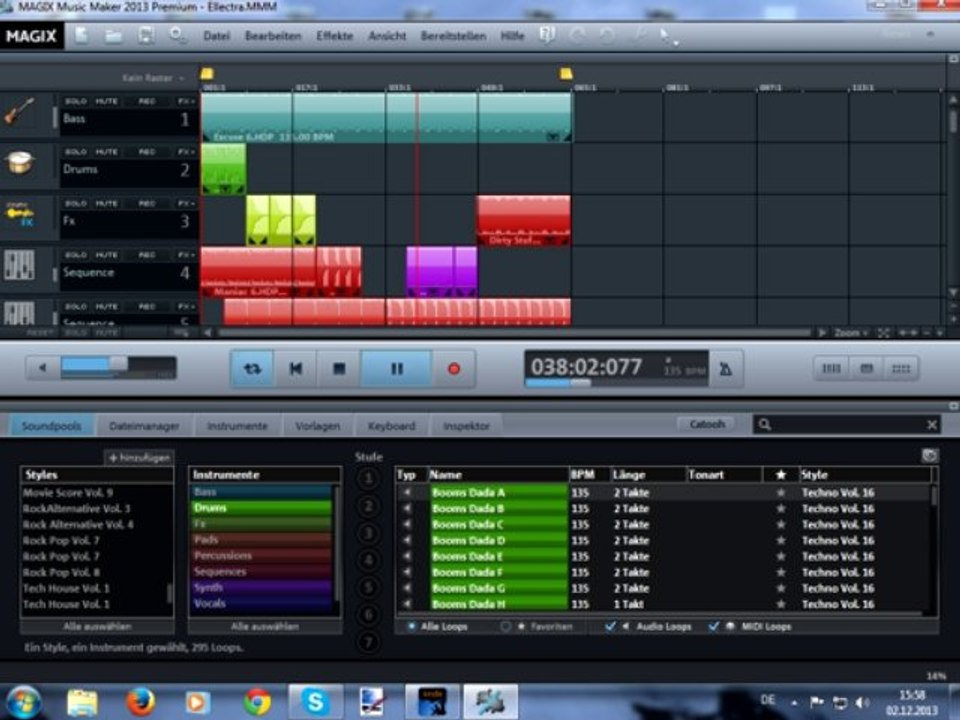Open the mixer view icon

pos(831,369)
